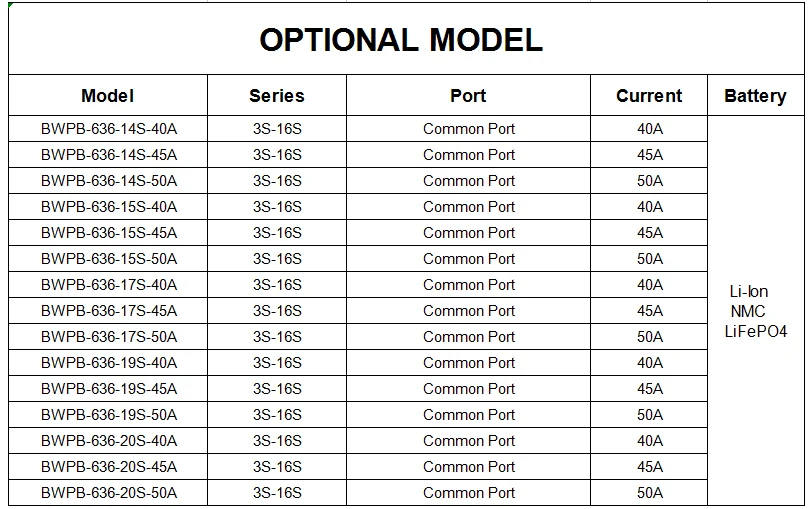Click the Current column header
Image resolution: width=810 pixels, height=509 pixels.
(649, 96)
